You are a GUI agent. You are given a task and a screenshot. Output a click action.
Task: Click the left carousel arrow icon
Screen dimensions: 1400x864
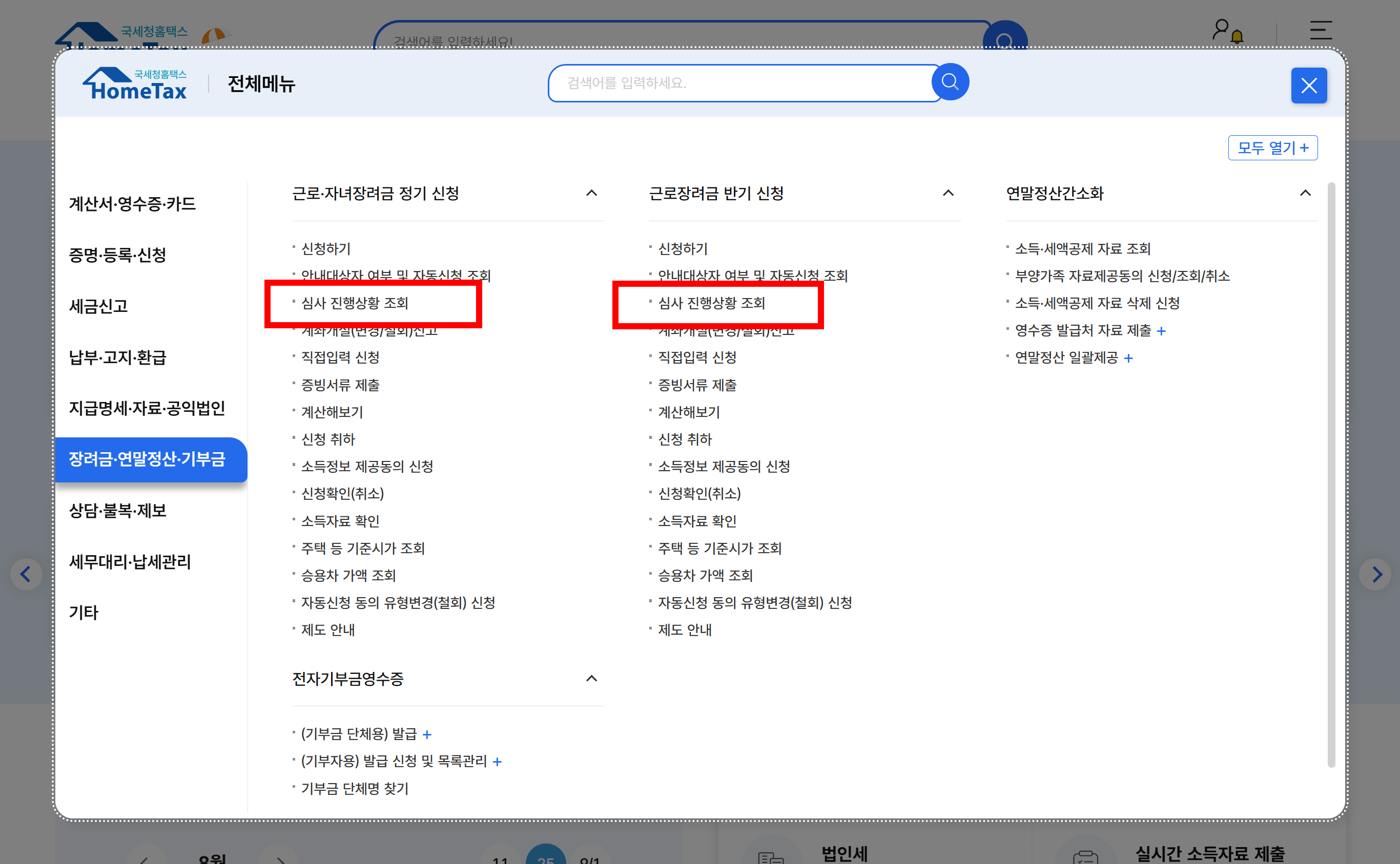pos(26,574)
